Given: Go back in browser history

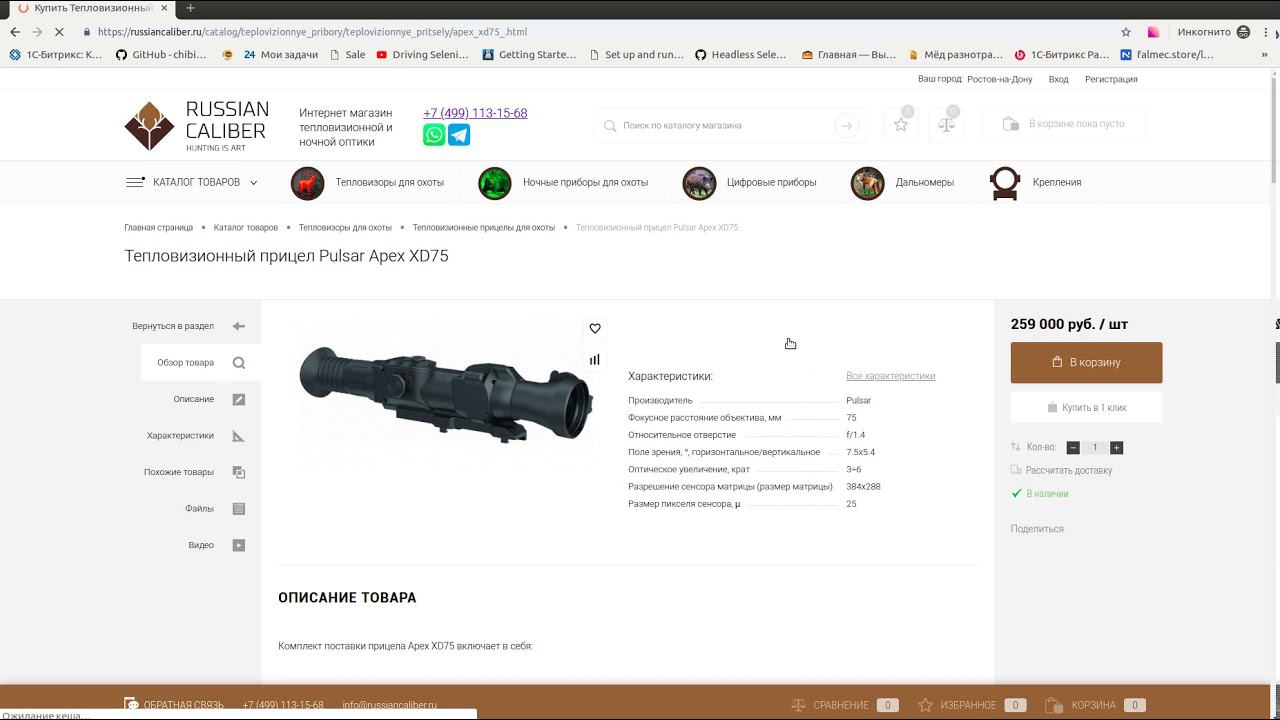Looking at the screenshot, I should 15,32.
